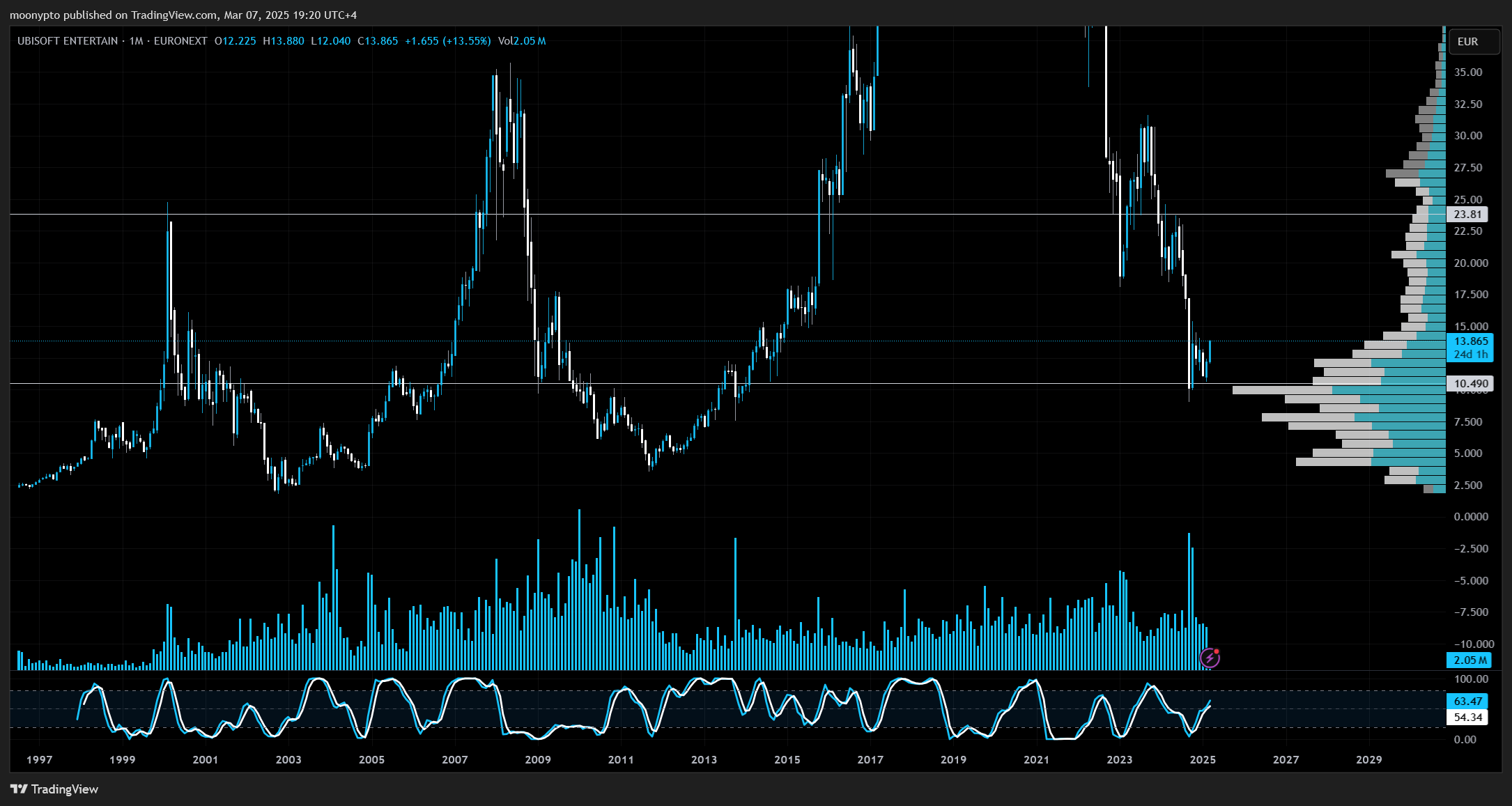This screenshot has width=1512, height=806.
Task: Click the Vol 2.05 M legend label
Action: [x=522, y=41]
